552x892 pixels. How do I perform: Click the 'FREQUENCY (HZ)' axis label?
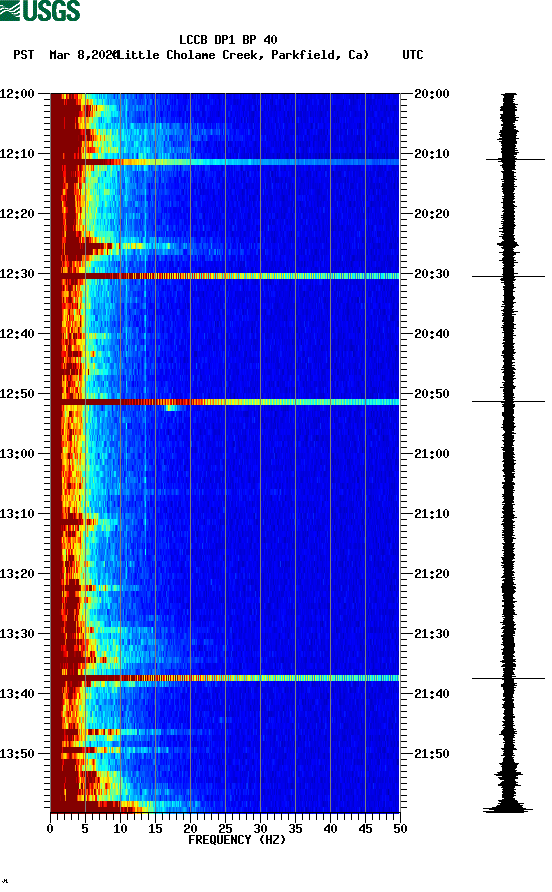tap(237, 840)
